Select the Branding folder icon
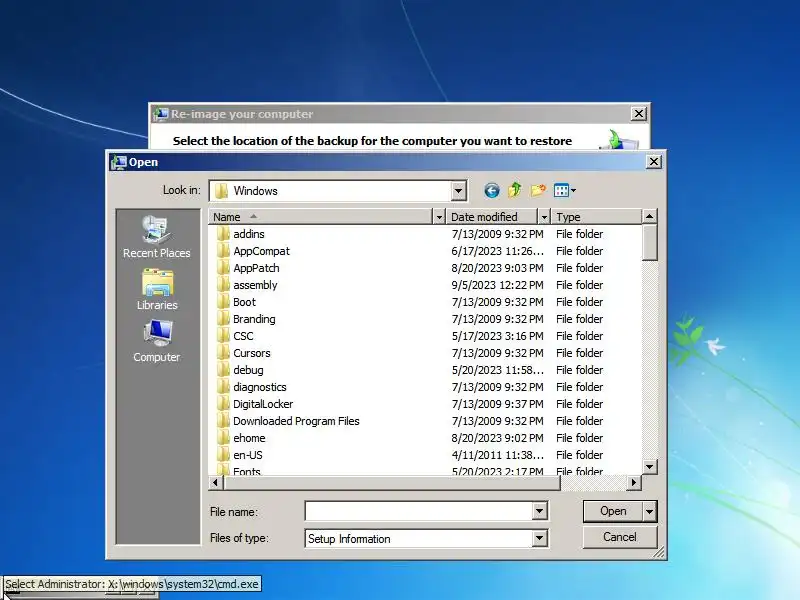The height and width of the screenshot is (600, 800). click(223, 319)
